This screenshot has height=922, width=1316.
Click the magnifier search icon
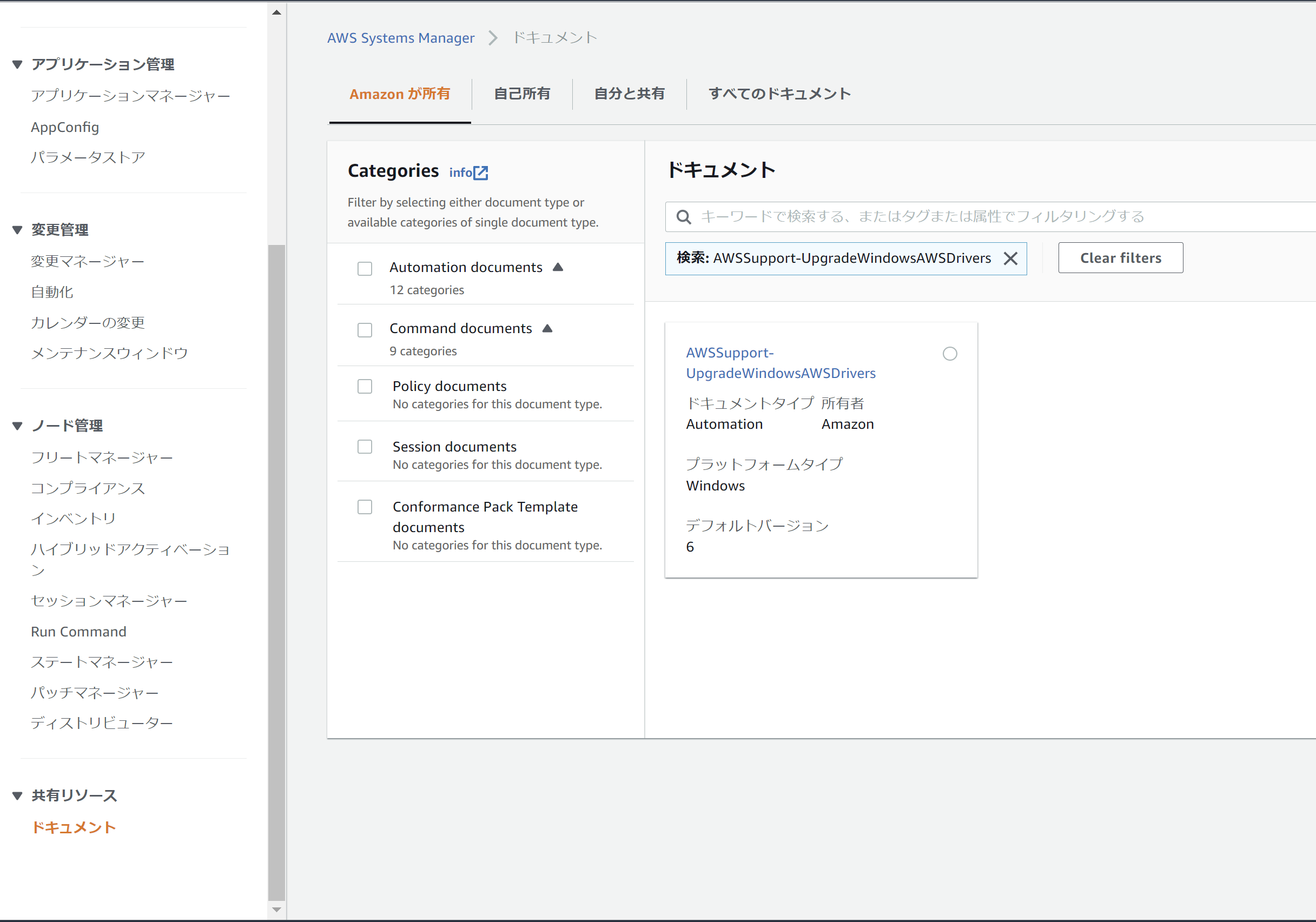(x=683, y=217)
